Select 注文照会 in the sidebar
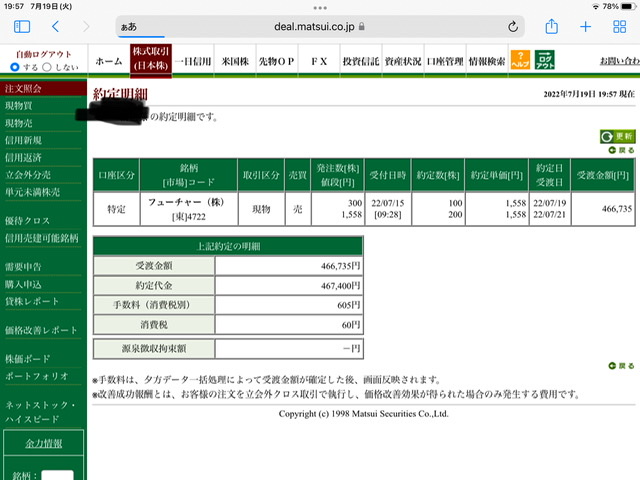This screenshot has height=480, width=640. (43, 89)
